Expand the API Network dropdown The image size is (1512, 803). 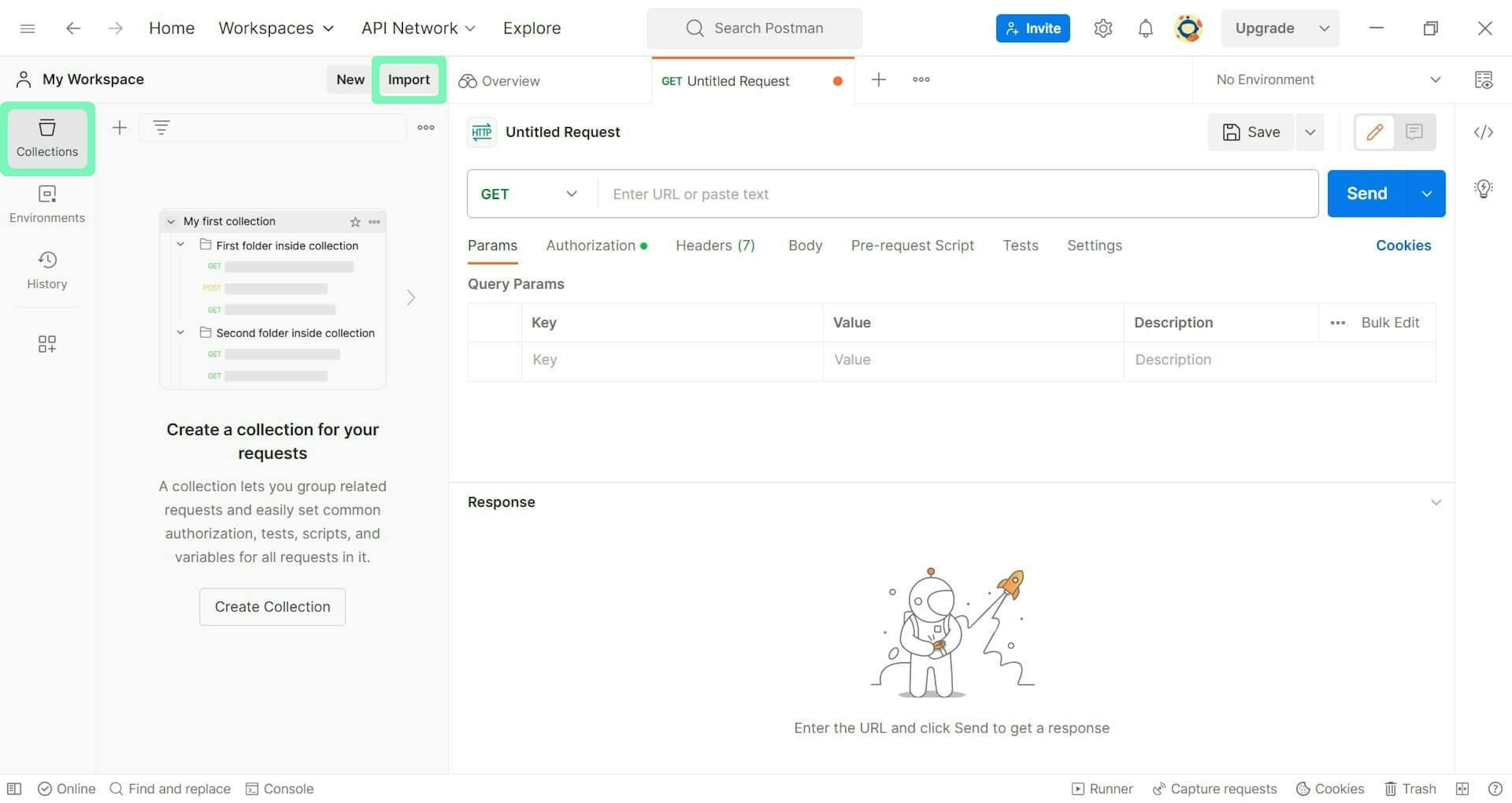(418, 28)
